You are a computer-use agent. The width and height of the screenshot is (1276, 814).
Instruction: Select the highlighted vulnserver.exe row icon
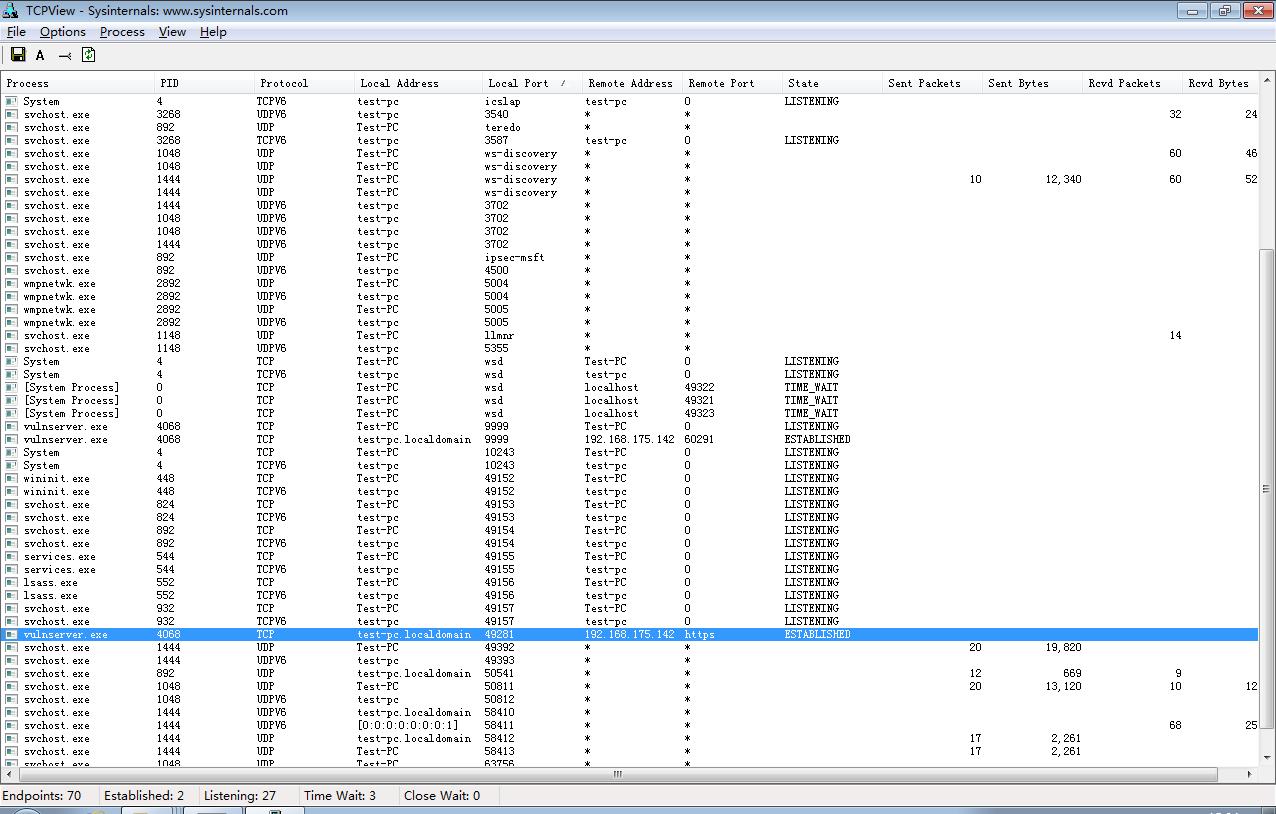pos(11,634)
